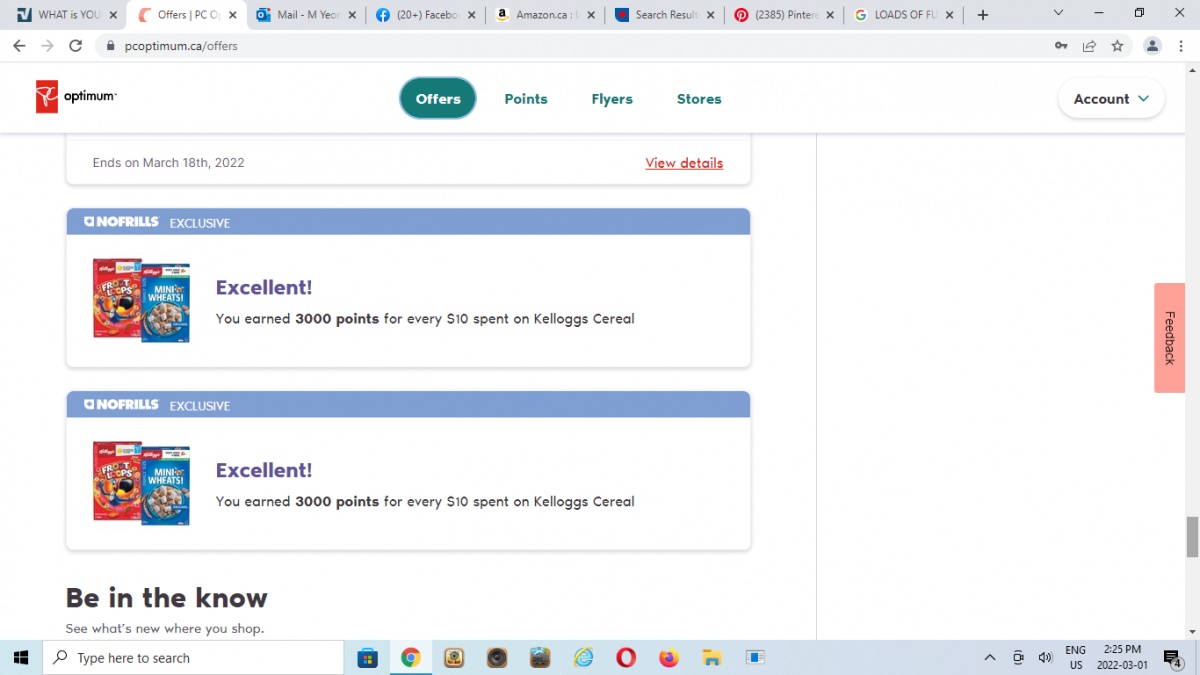Launch Internet Explorer from the taskbar
Image resolution: width=1200 pixels, height=675 pixels.
pos(583,657)
